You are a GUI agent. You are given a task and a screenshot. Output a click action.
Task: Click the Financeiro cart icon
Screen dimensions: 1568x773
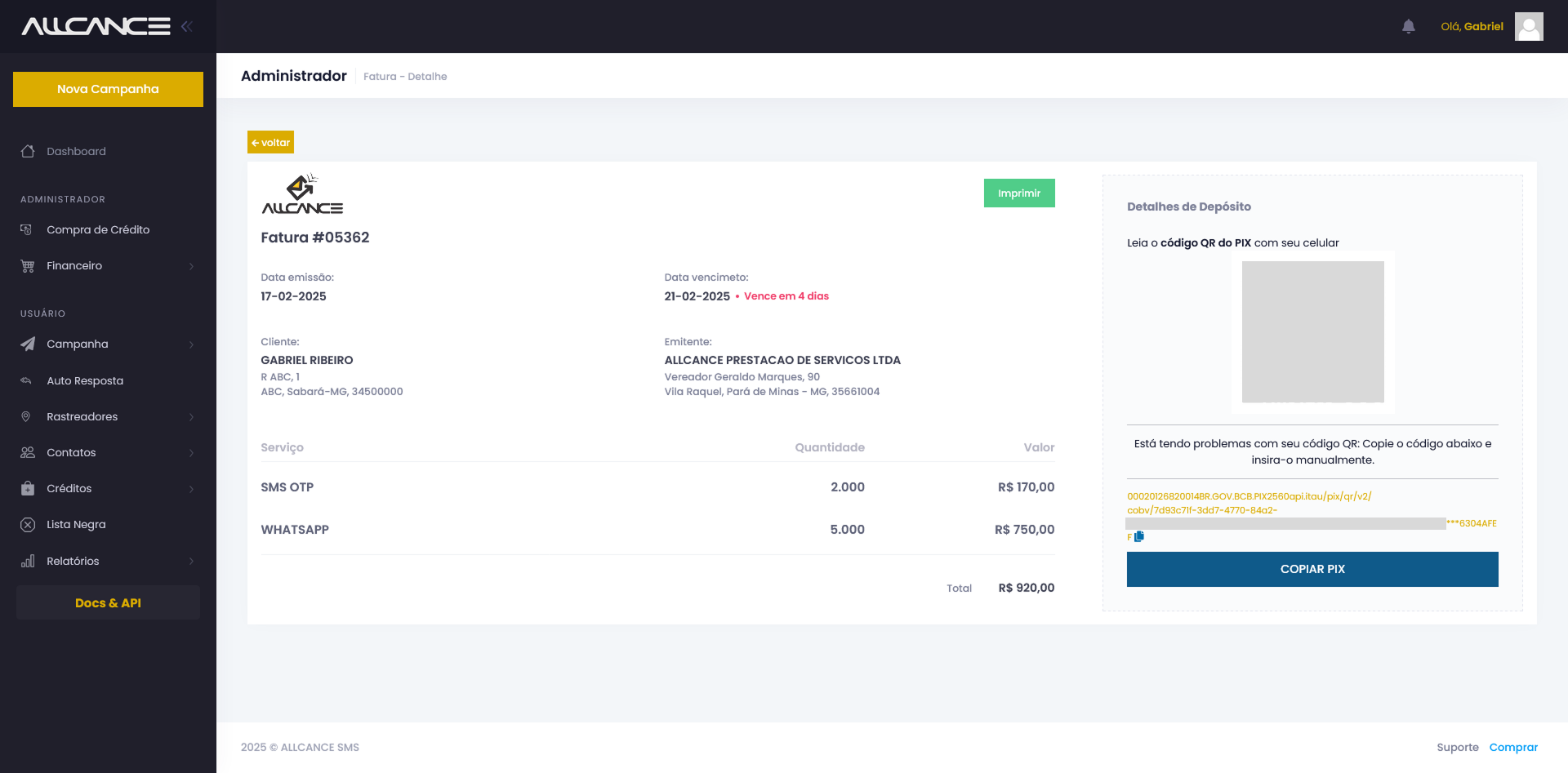coord(28,266)
